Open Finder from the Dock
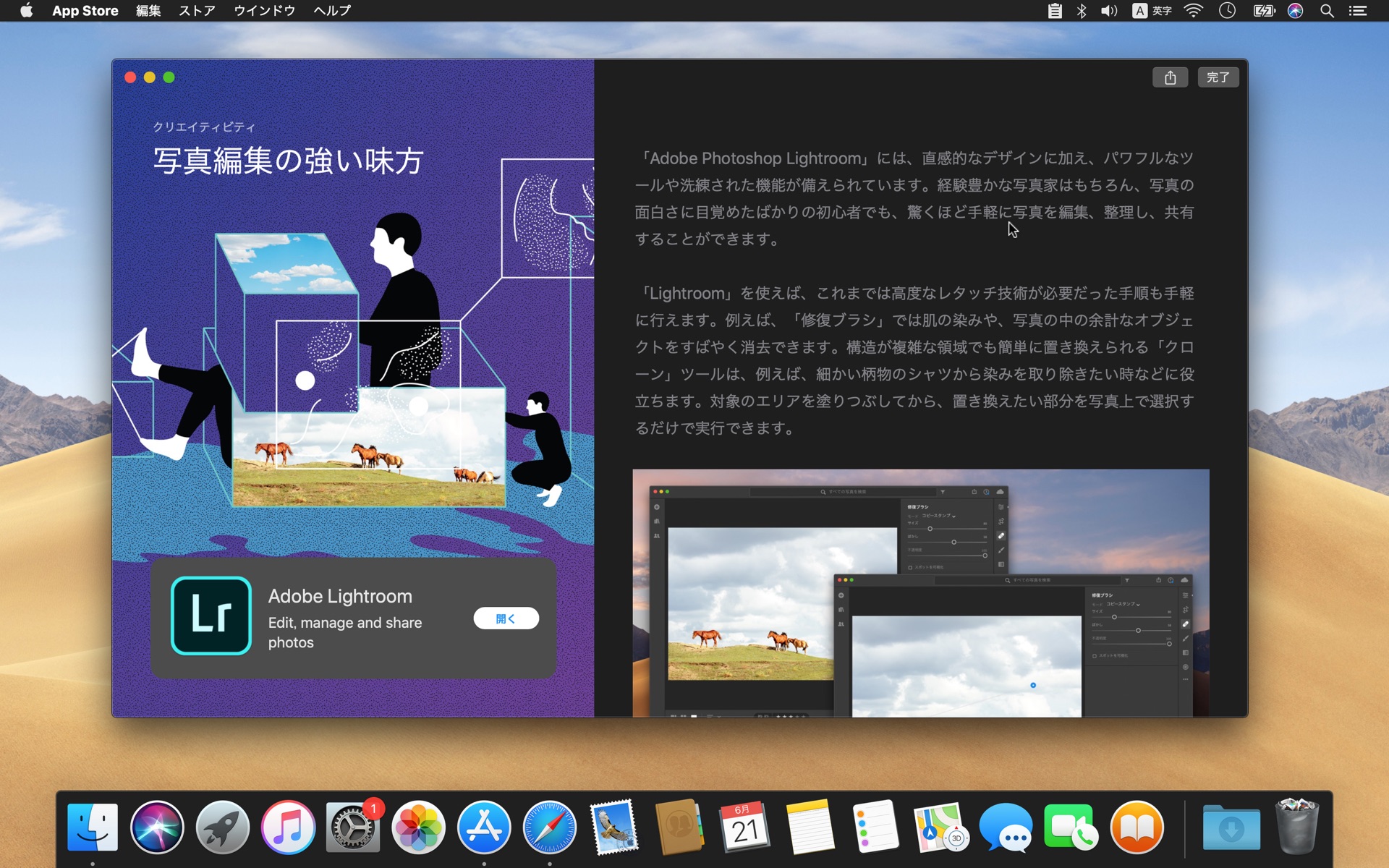 click(93, 827)
